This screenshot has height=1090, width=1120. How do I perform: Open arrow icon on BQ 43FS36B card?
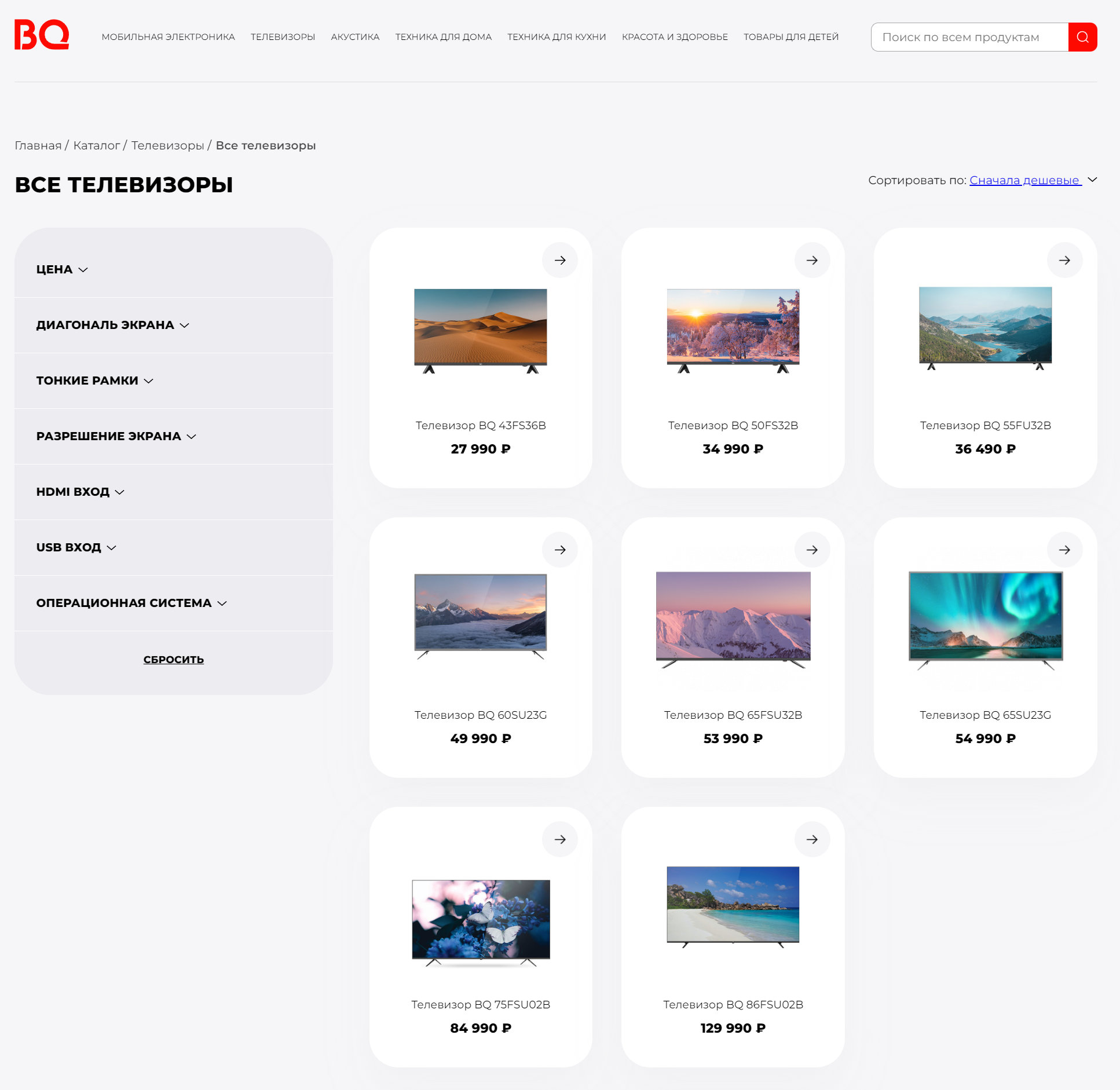click(x=559, y=260)
